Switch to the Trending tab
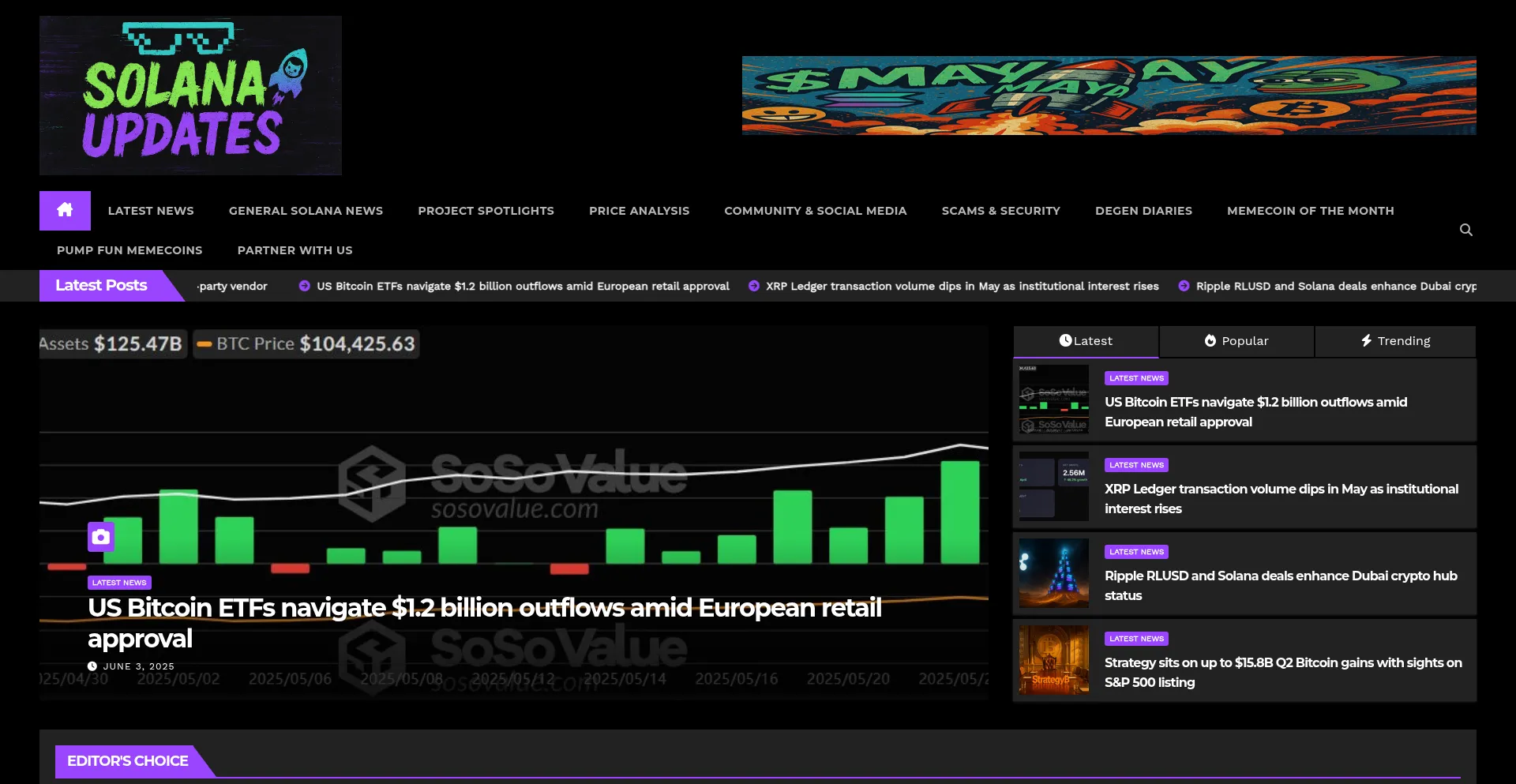 tap(1395, 341)
